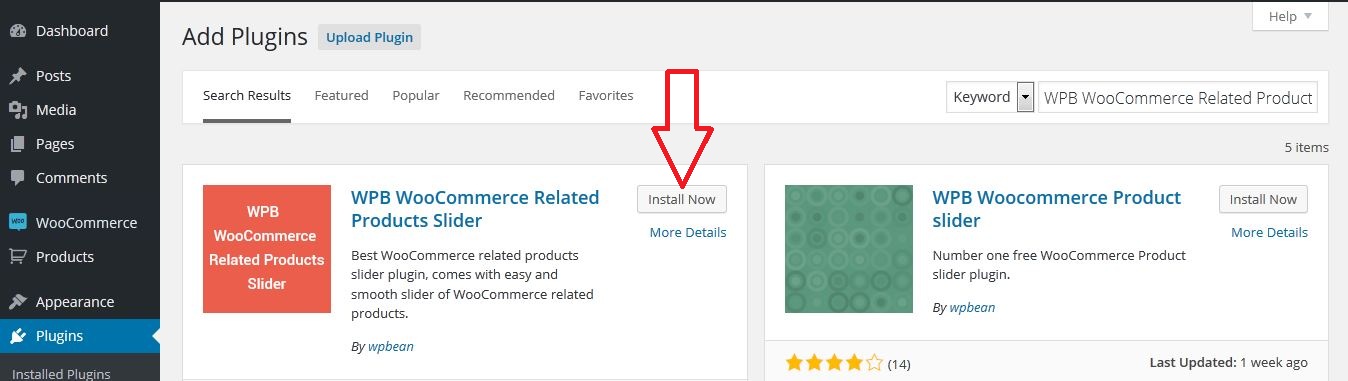
Task: Open the Keyword search type dropdown
Action: click(990, 97)
